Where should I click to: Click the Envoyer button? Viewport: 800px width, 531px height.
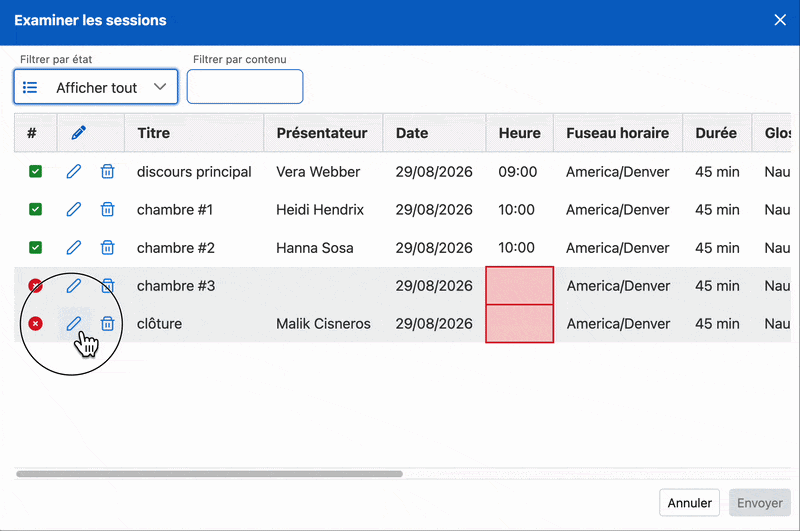click(x=760, y=503)
